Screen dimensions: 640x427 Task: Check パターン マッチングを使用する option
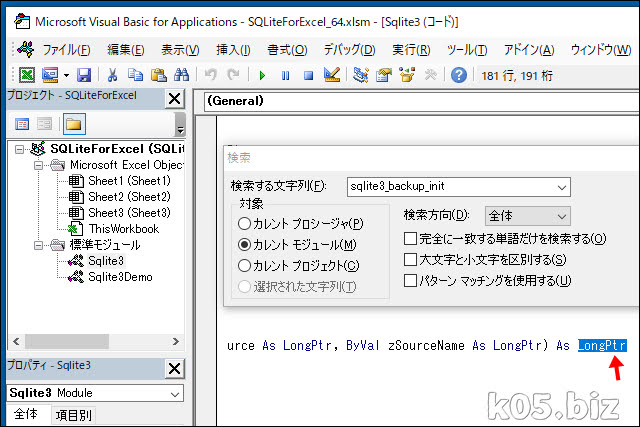[x=410, y=280]
